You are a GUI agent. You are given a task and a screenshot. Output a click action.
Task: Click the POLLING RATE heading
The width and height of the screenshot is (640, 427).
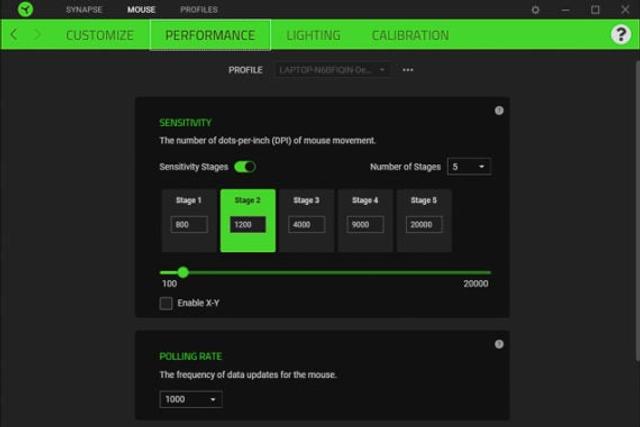pyautogui.click(x=191, y=356)
